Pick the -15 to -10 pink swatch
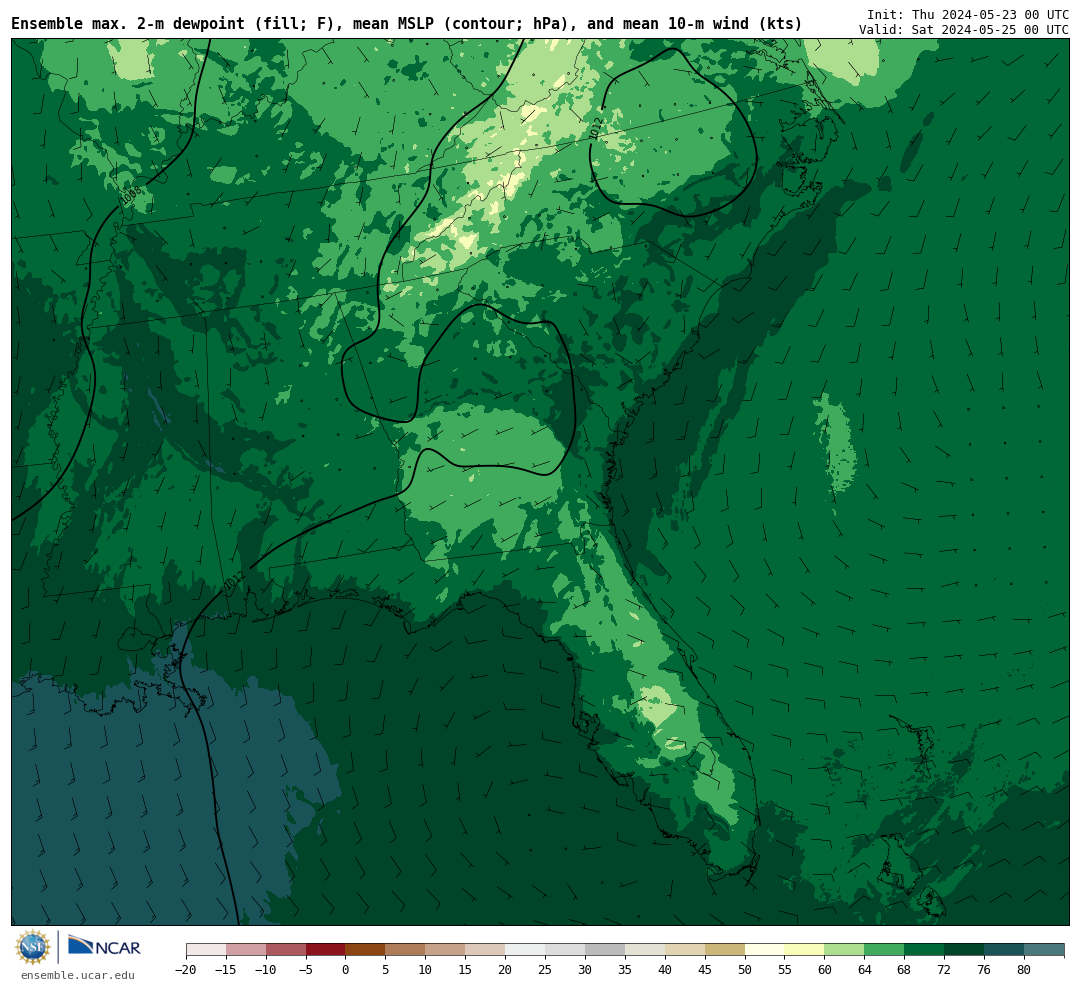Screen dimensions: 1080x988 pos(246,950)
